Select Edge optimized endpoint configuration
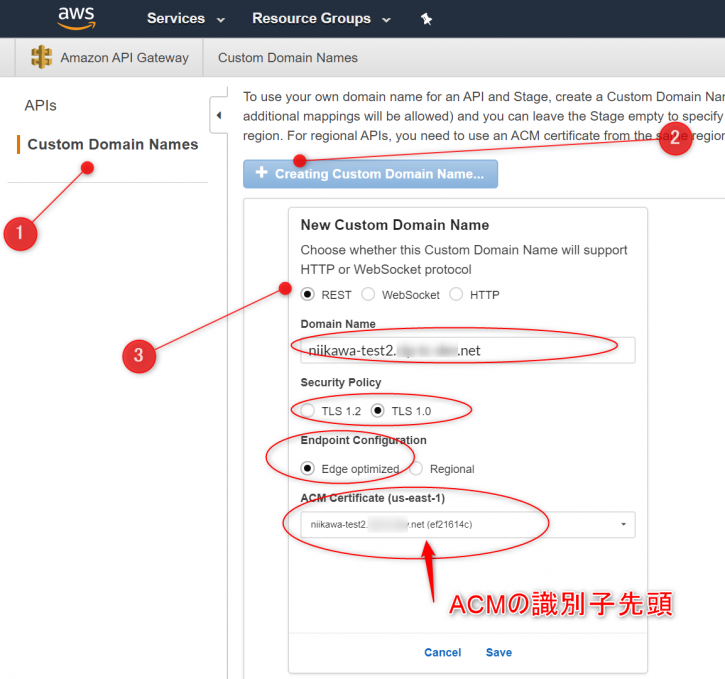 click(x=307, y=468)
